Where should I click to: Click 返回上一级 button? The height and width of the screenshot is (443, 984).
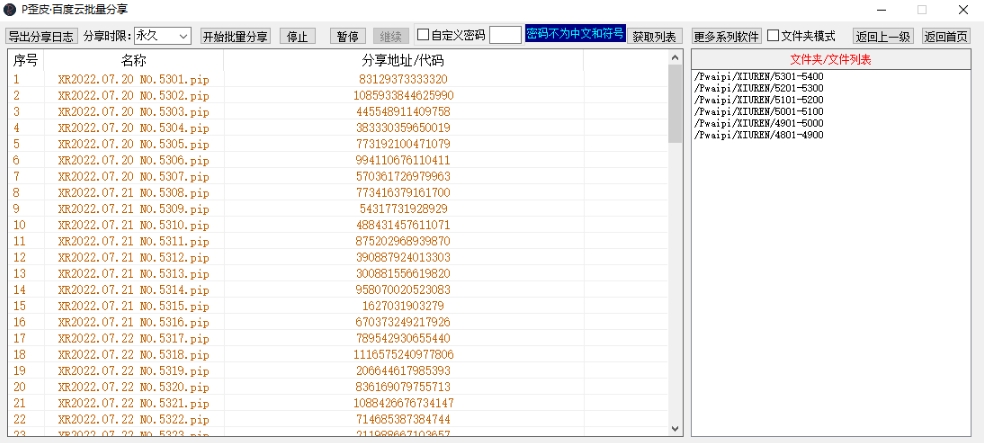coord(883,36)
